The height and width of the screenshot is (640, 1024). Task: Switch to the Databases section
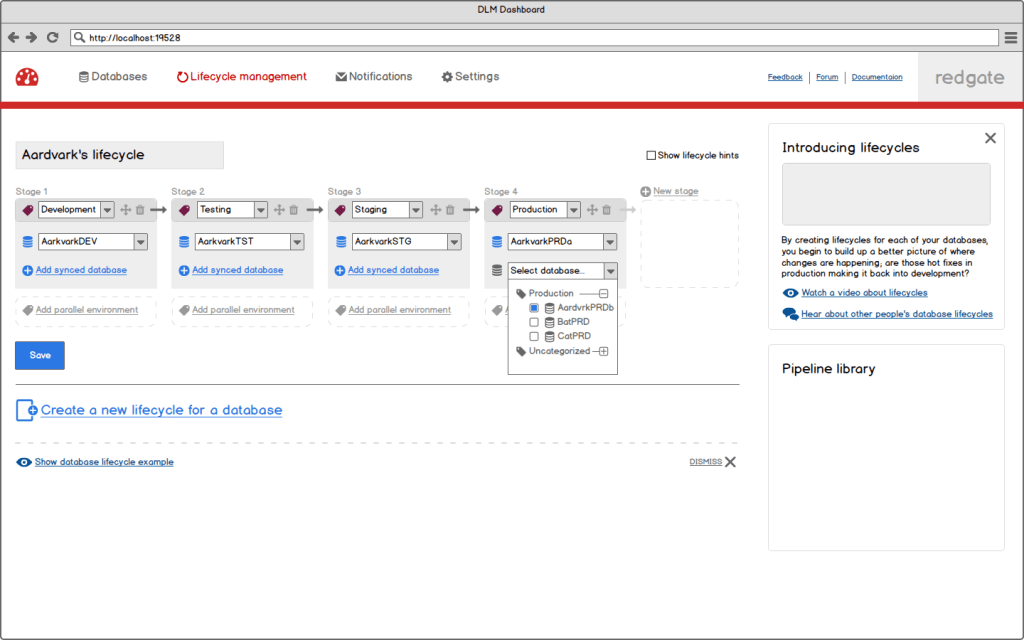pyautogui.click(x=112, y=76)
